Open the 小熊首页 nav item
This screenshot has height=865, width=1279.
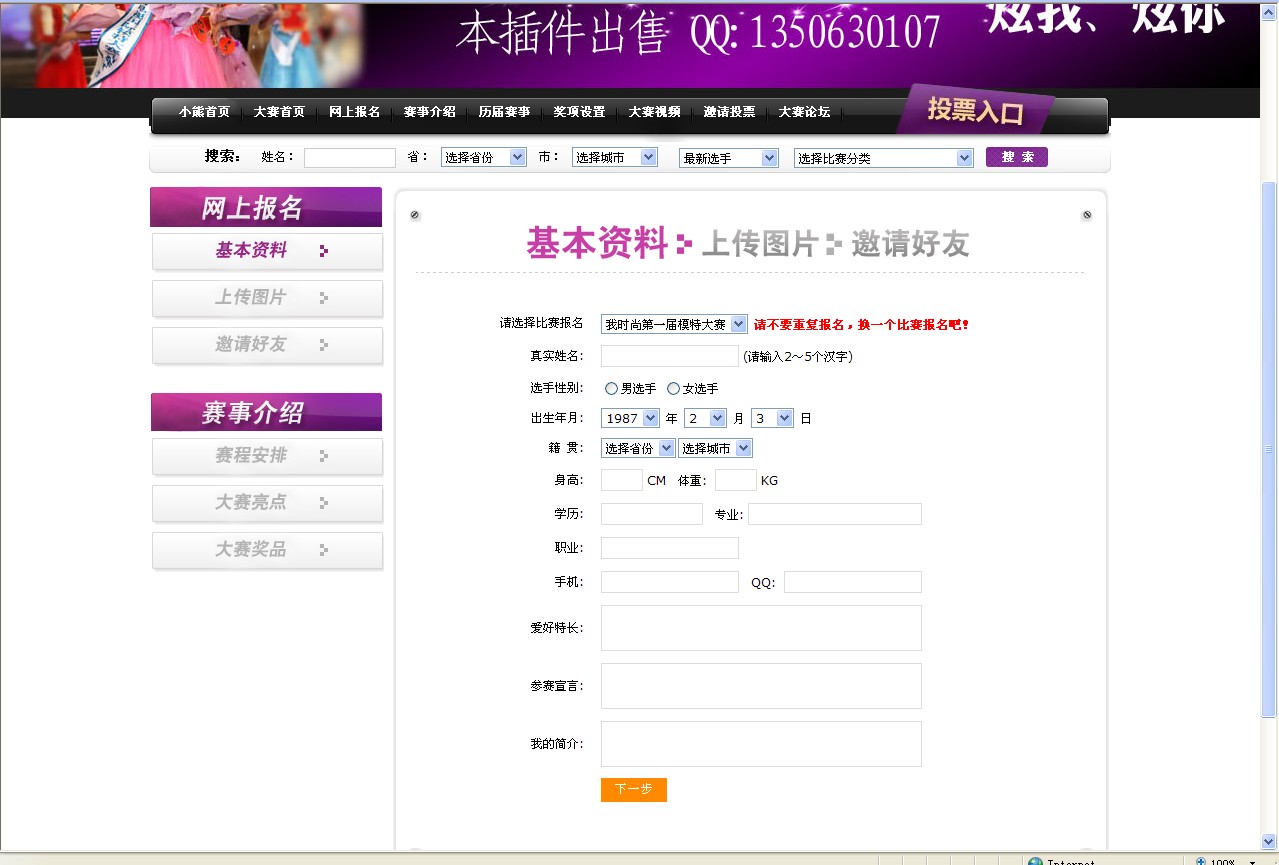204,112
